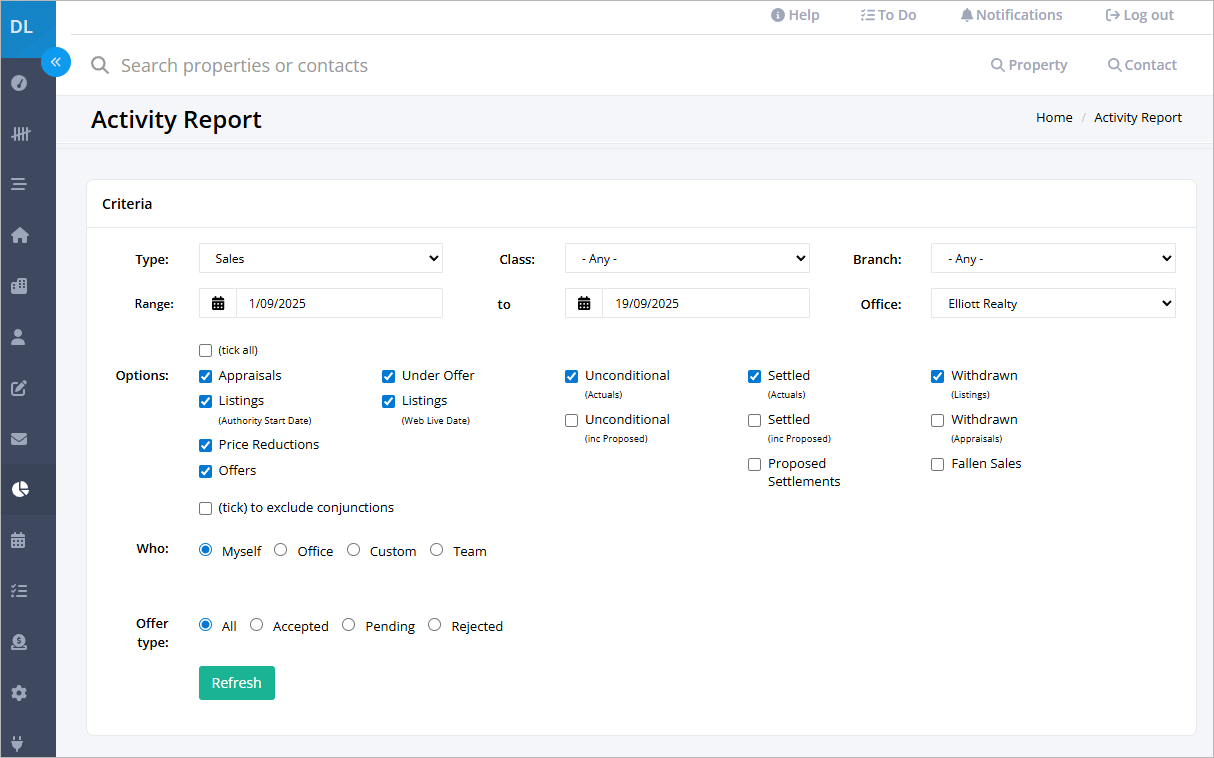Select the All offer type radio
1214x758 pixels.
[206, 624]
